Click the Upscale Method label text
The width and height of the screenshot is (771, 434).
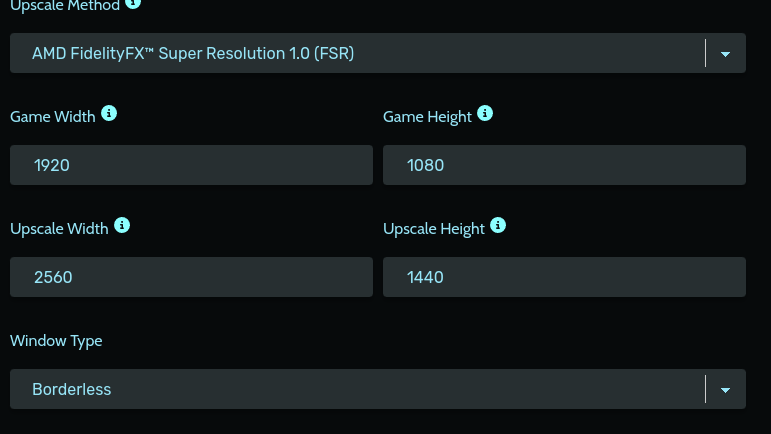click(65, 6)
